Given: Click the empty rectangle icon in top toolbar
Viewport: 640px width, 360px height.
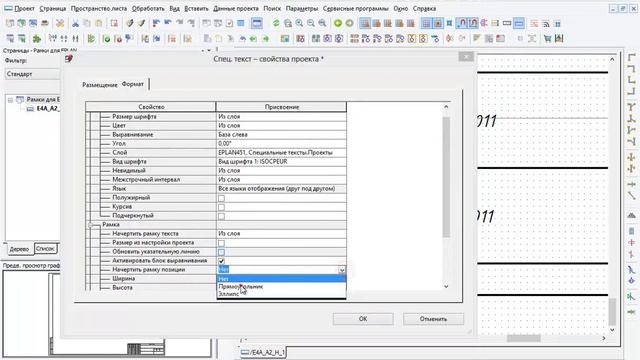Looking at the screenshot, I should (x=507, y=23).
